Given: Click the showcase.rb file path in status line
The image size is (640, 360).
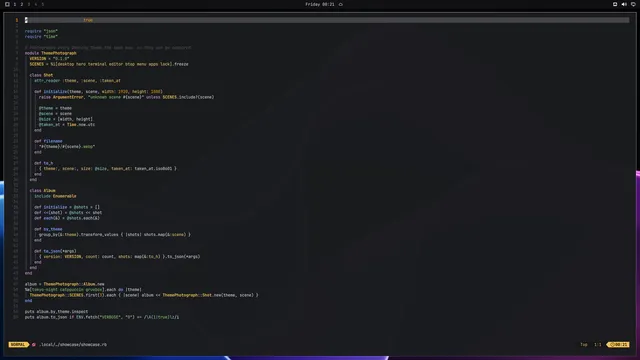Looking at the screenshot, I should (73, 344).
